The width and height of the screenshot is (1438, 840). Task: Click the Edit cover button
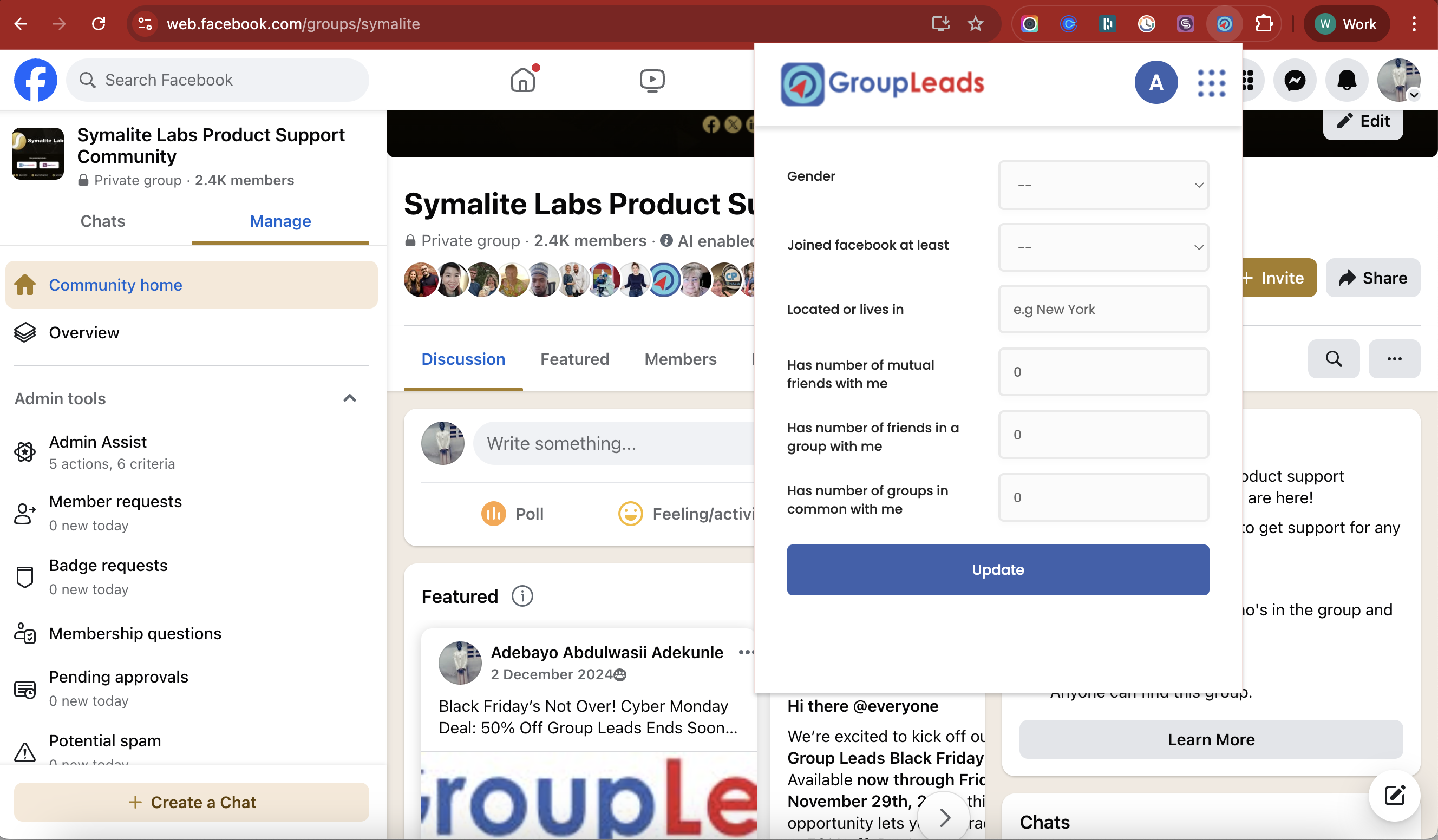(1363, 121)
